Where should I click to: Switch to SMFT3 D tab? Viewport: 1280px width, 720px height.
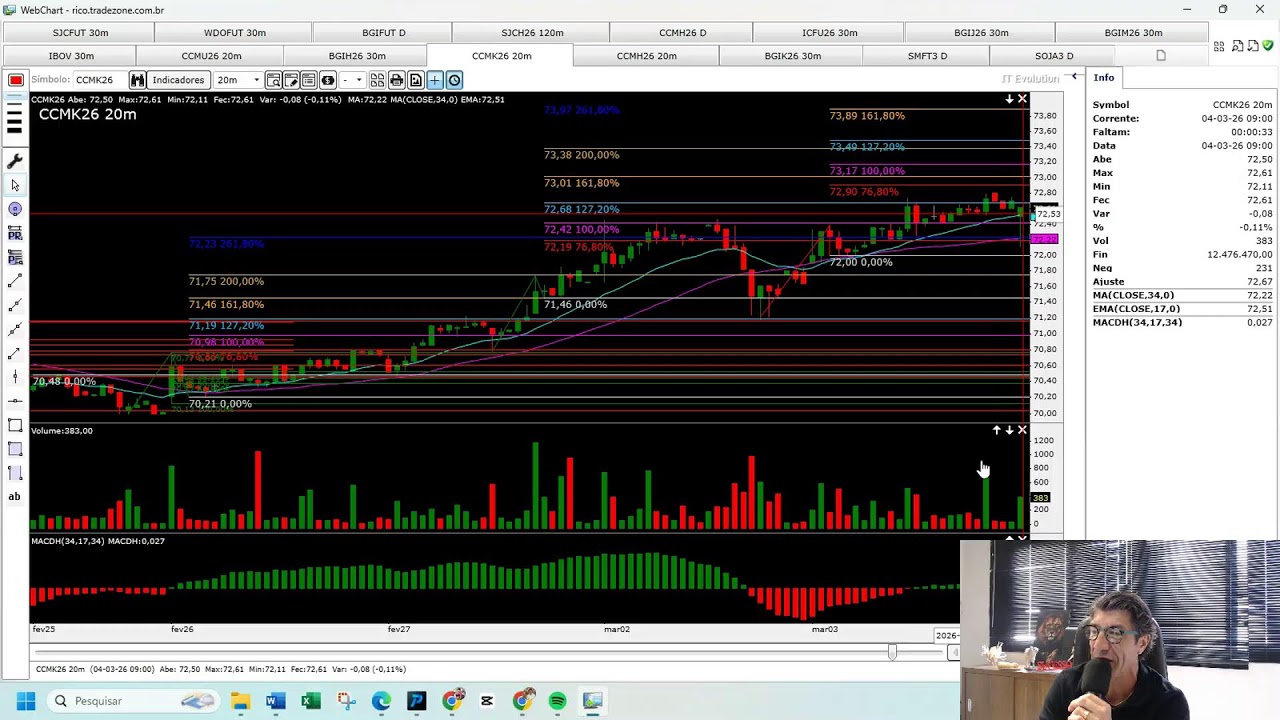(x=927, y=56)
